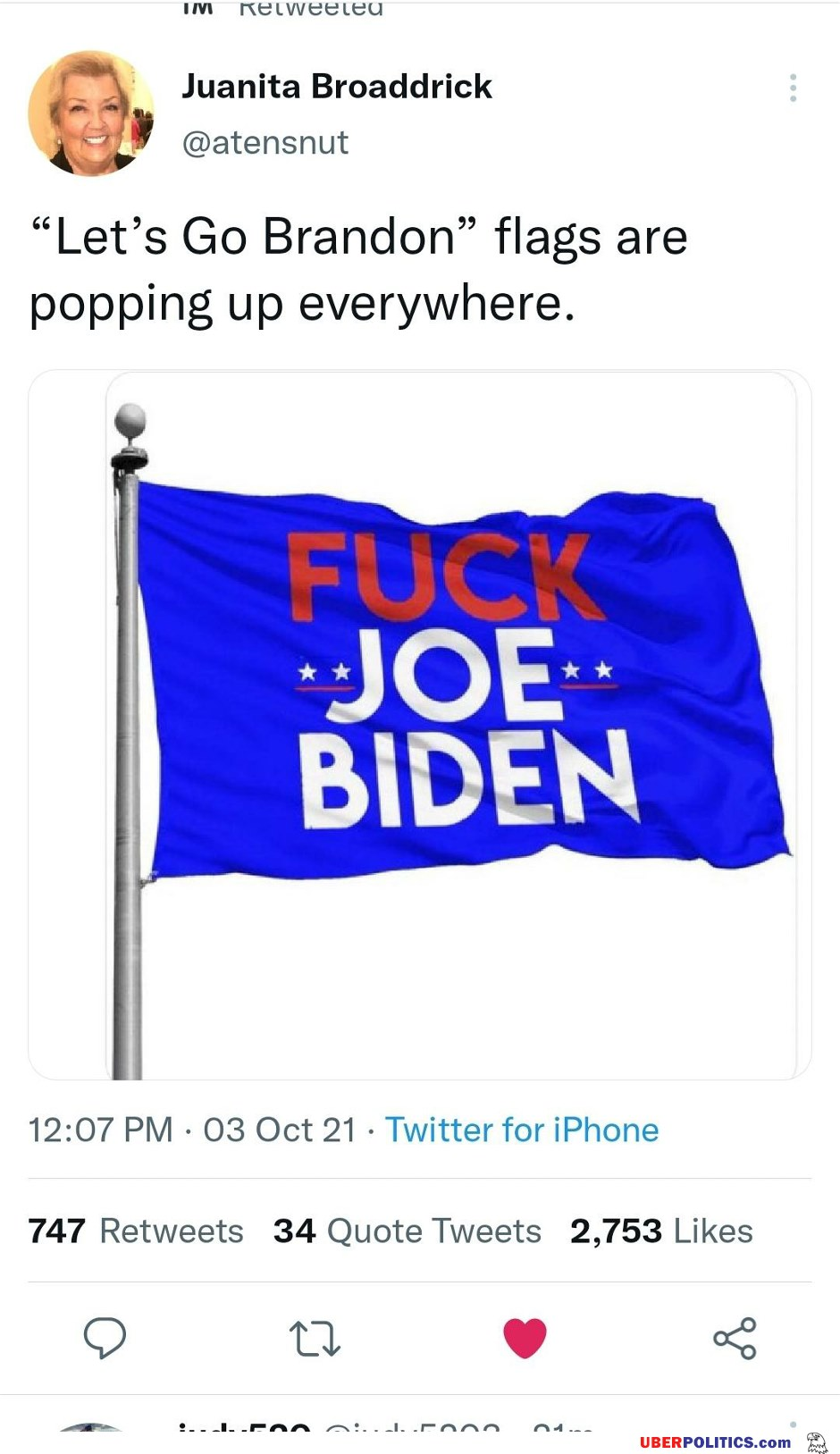This screenshot has height=1454, width=840.
Task: Tap the share icon on the tweet
Action: coord(735,1338)
